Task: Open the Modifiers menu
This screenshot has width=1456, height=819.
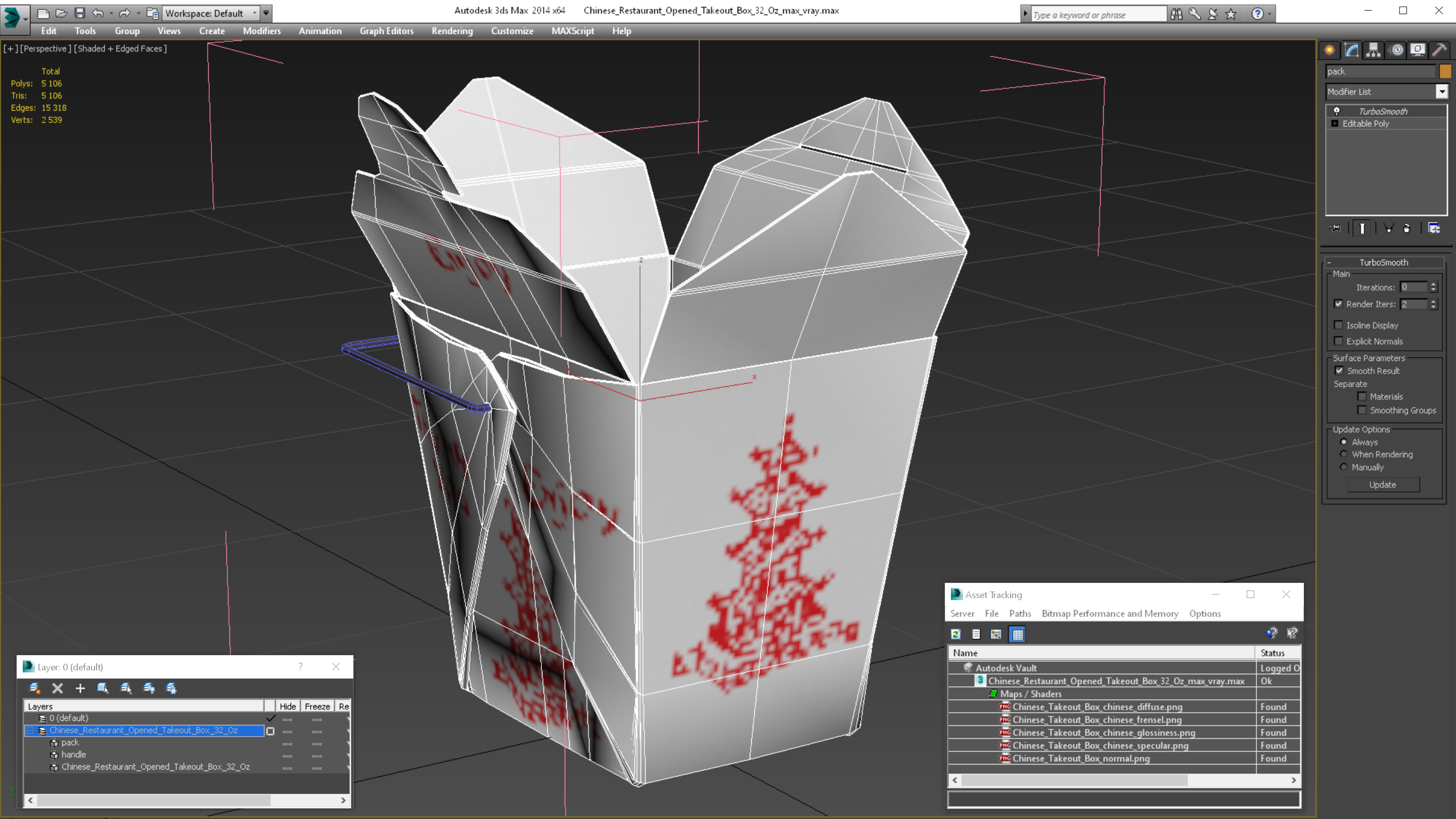Action: (262, 31)
